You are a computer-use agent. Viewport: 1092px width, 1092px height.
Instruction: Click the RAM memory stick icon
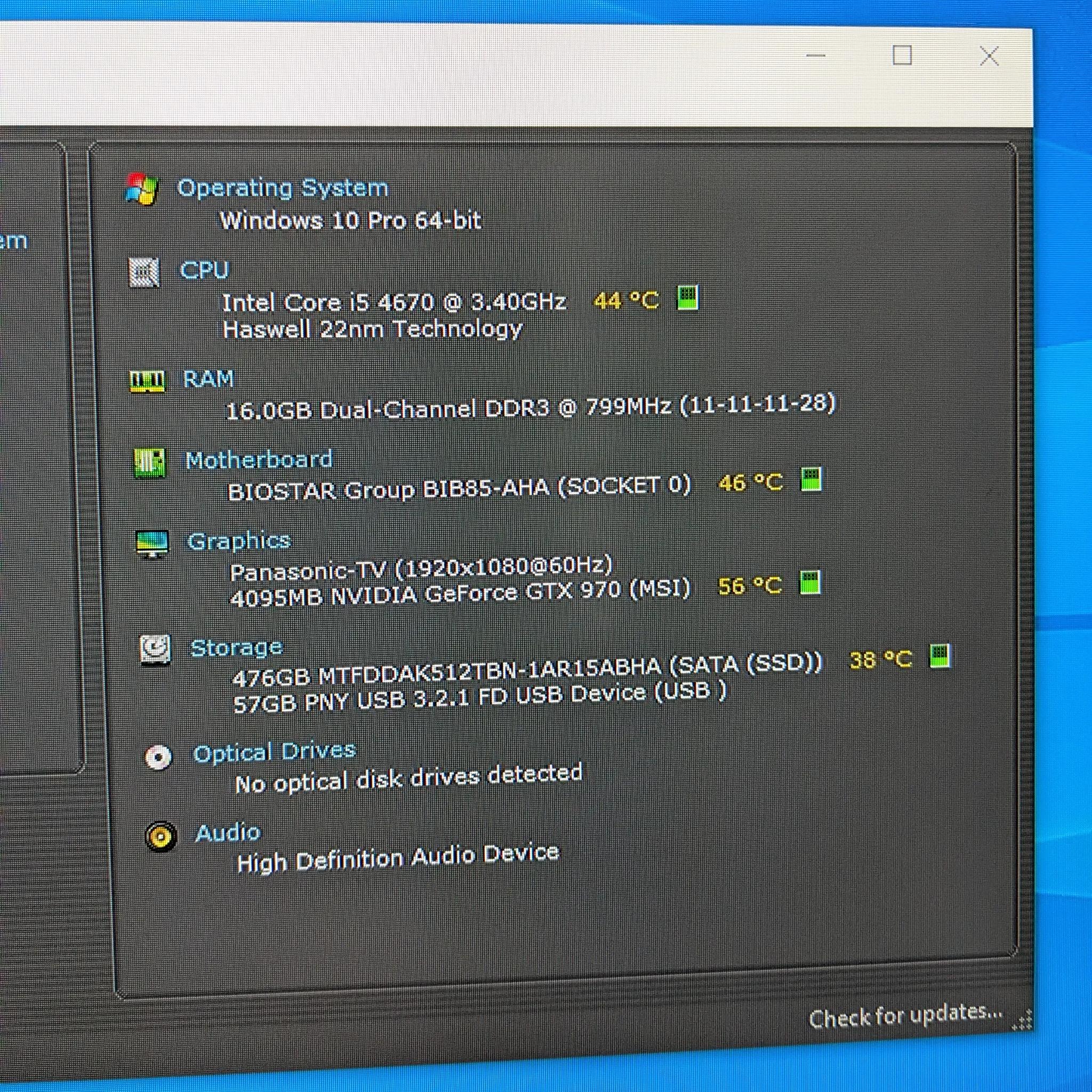(x=147, y=381)
